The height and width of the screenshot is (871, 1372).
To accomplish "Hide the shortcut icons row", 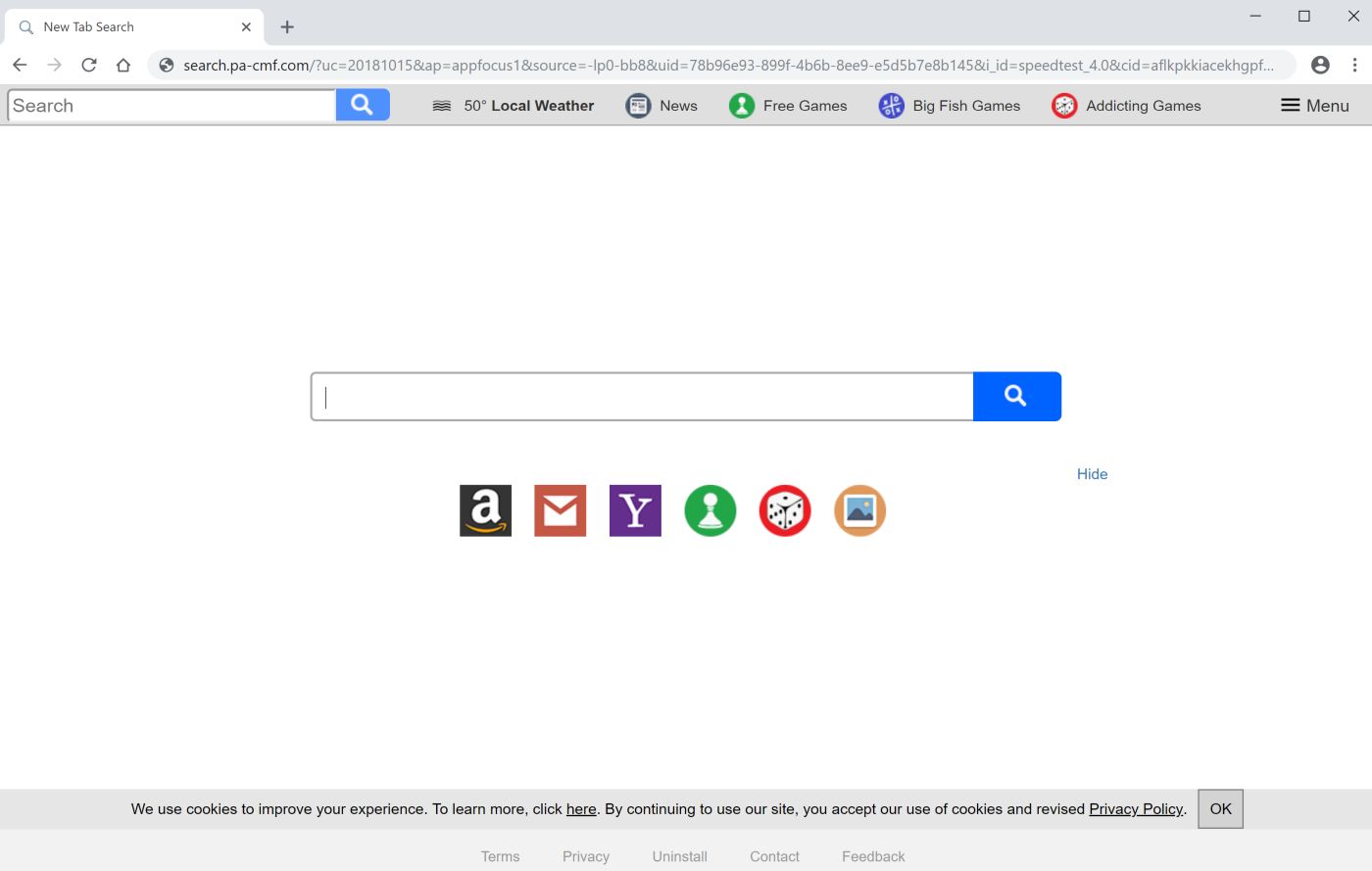I will [1092, 474].
